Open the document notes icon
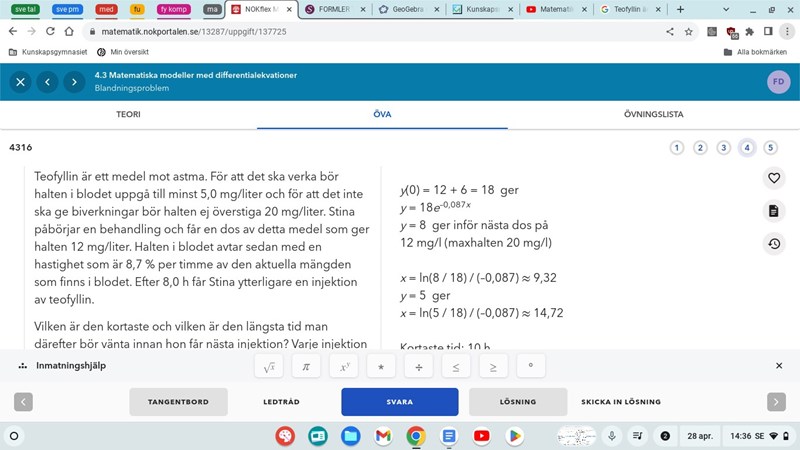Viewport: 800px width, 450px height. [x=773, y=211]
